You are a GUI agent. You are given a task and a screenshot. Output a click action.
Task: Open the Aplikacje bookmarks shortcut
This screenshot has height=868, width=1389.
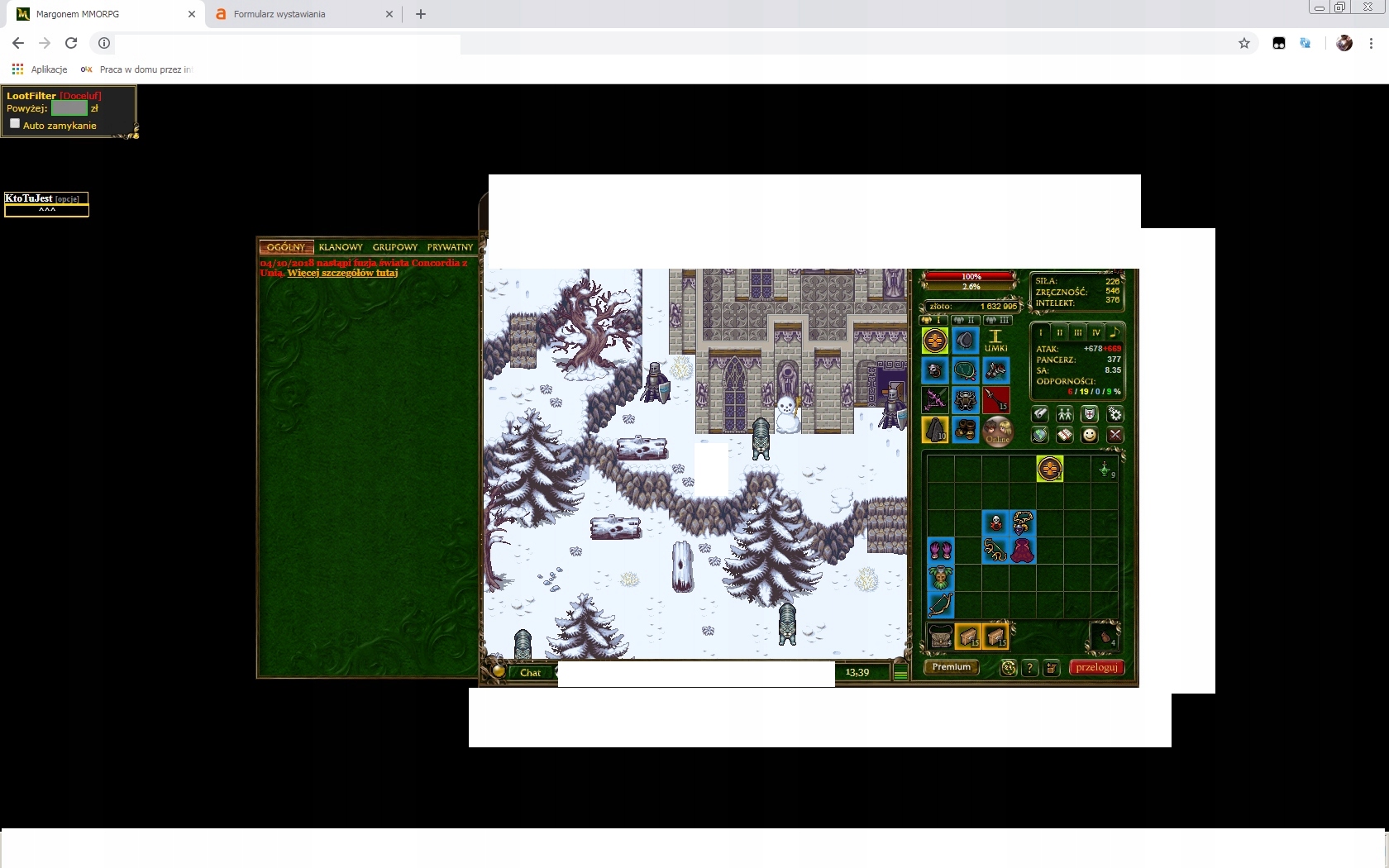[40, 69]
